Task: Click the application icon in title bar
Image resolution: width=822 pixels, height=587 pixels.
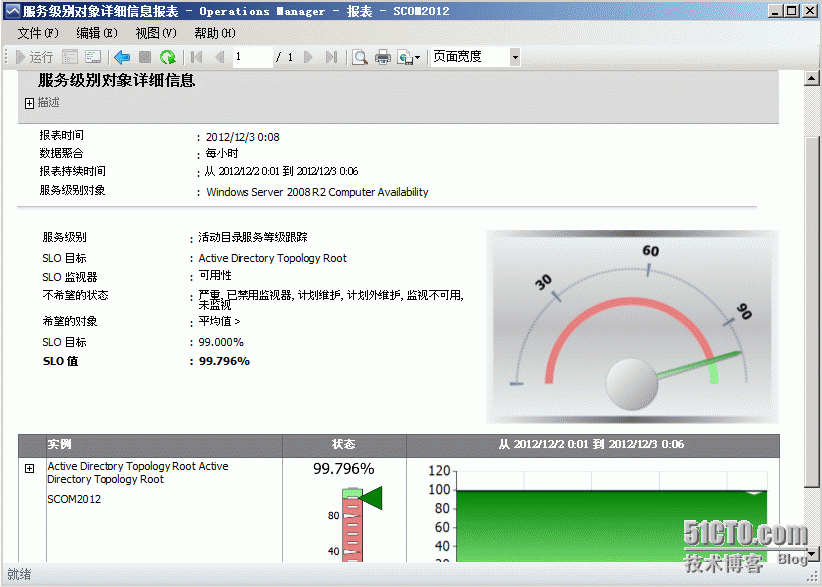Action: click(12, 11)
